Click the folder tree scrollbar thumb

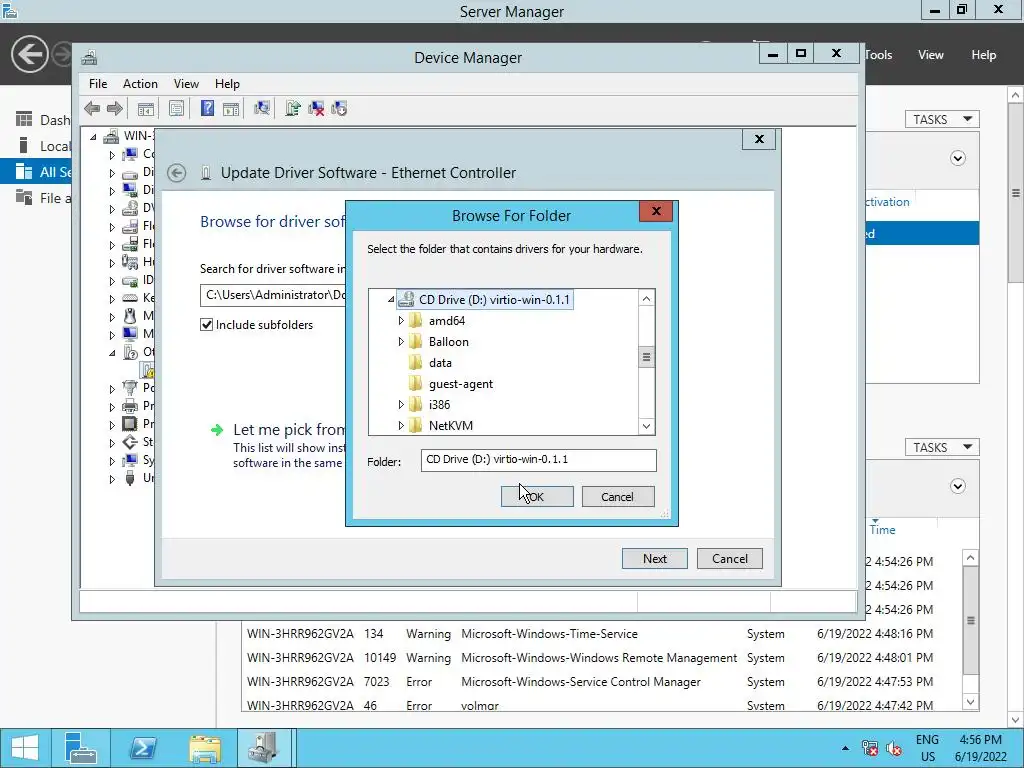coord(646,357)
